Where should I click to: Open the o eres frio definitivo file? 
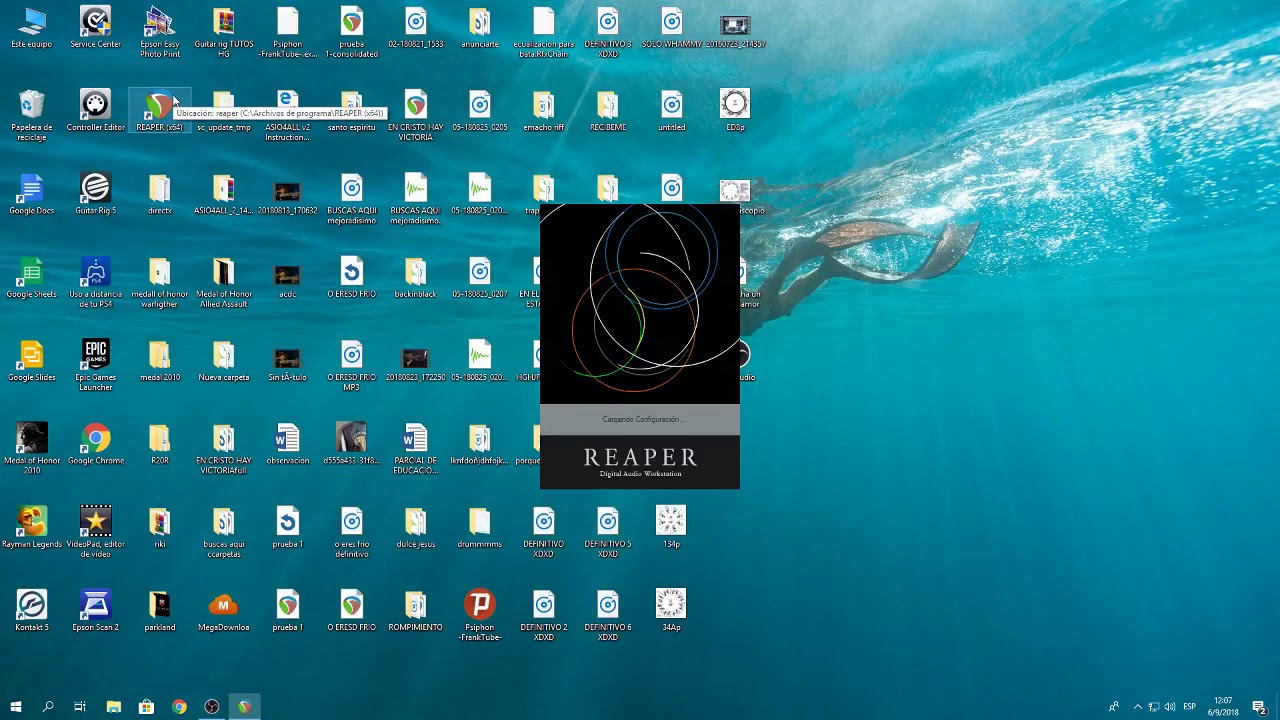[352, 533]
